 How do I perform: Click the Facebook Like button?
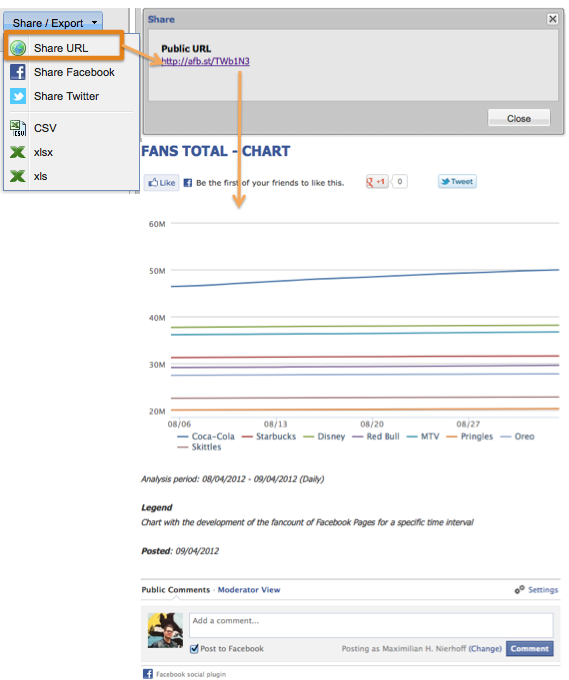(x=162, y=183)
